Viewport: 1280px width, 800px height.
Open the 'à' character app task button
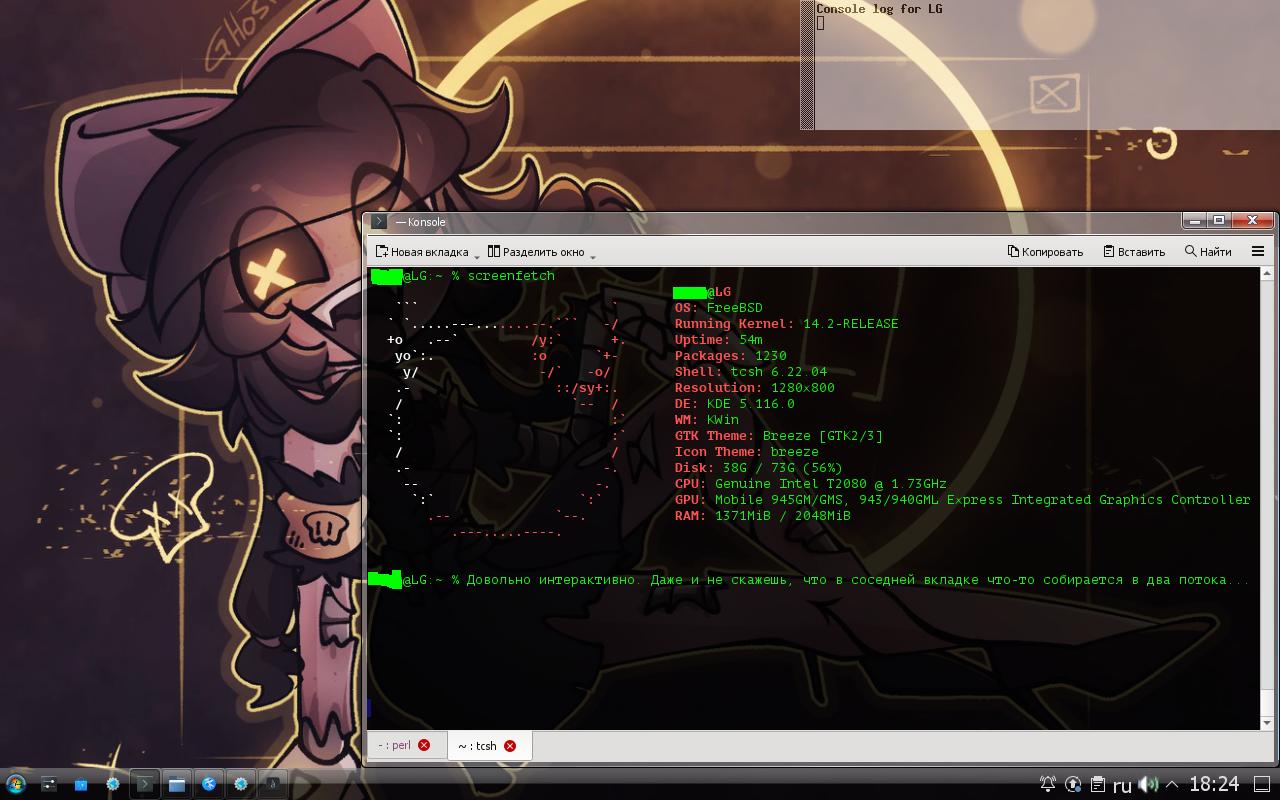pyautogui.click(x=273, y=784)
